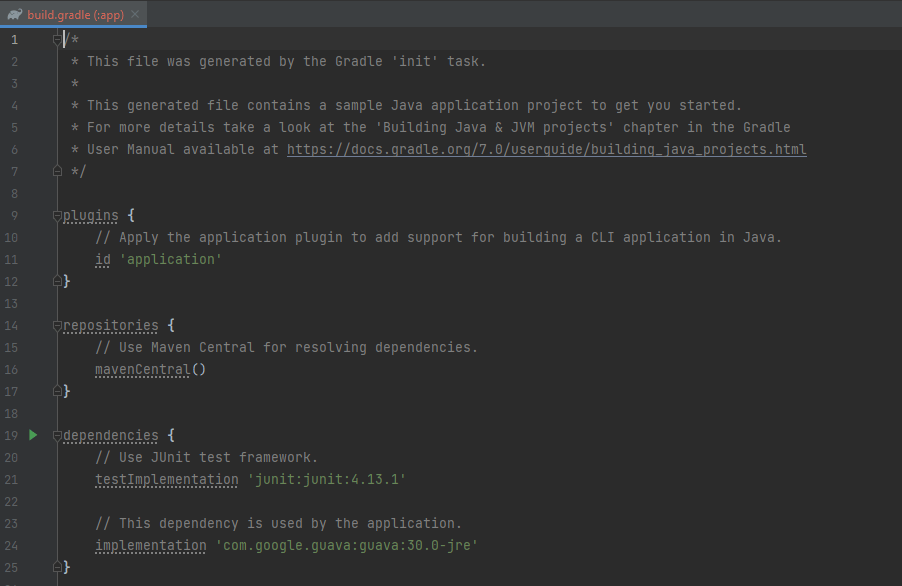Click the Gradle elephant icon in the tab
The image size is (902, 586).
click(x=14, y=15)
